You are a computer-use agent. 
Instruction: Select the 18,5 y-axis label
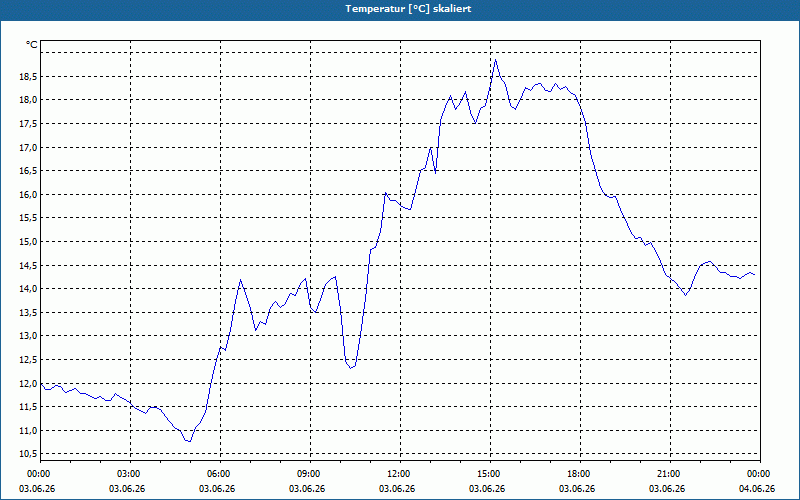28,76
